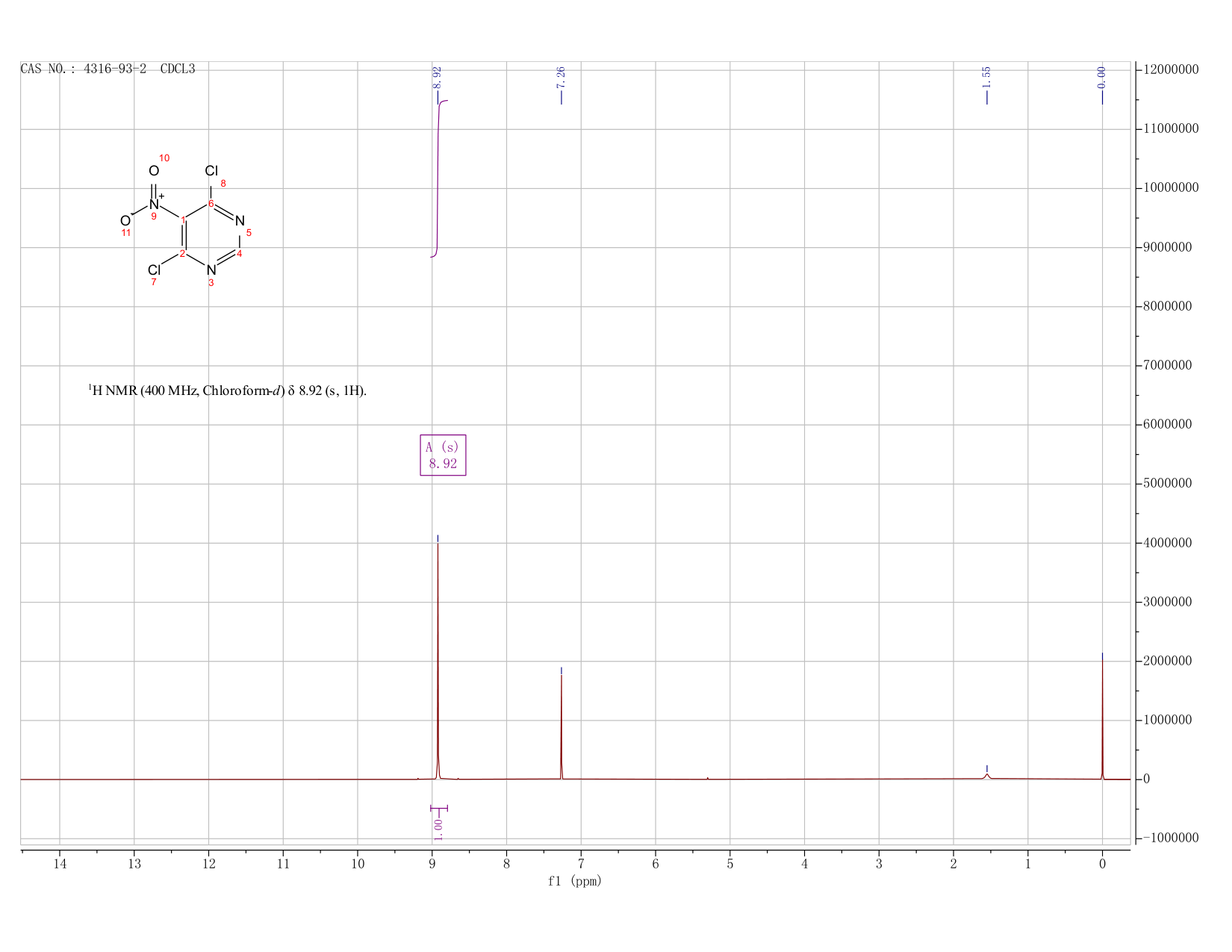This screenshot has height=952, width=1232.
Task: Click the nitro oxygen O labeled 10
Action: coord(154,171)
